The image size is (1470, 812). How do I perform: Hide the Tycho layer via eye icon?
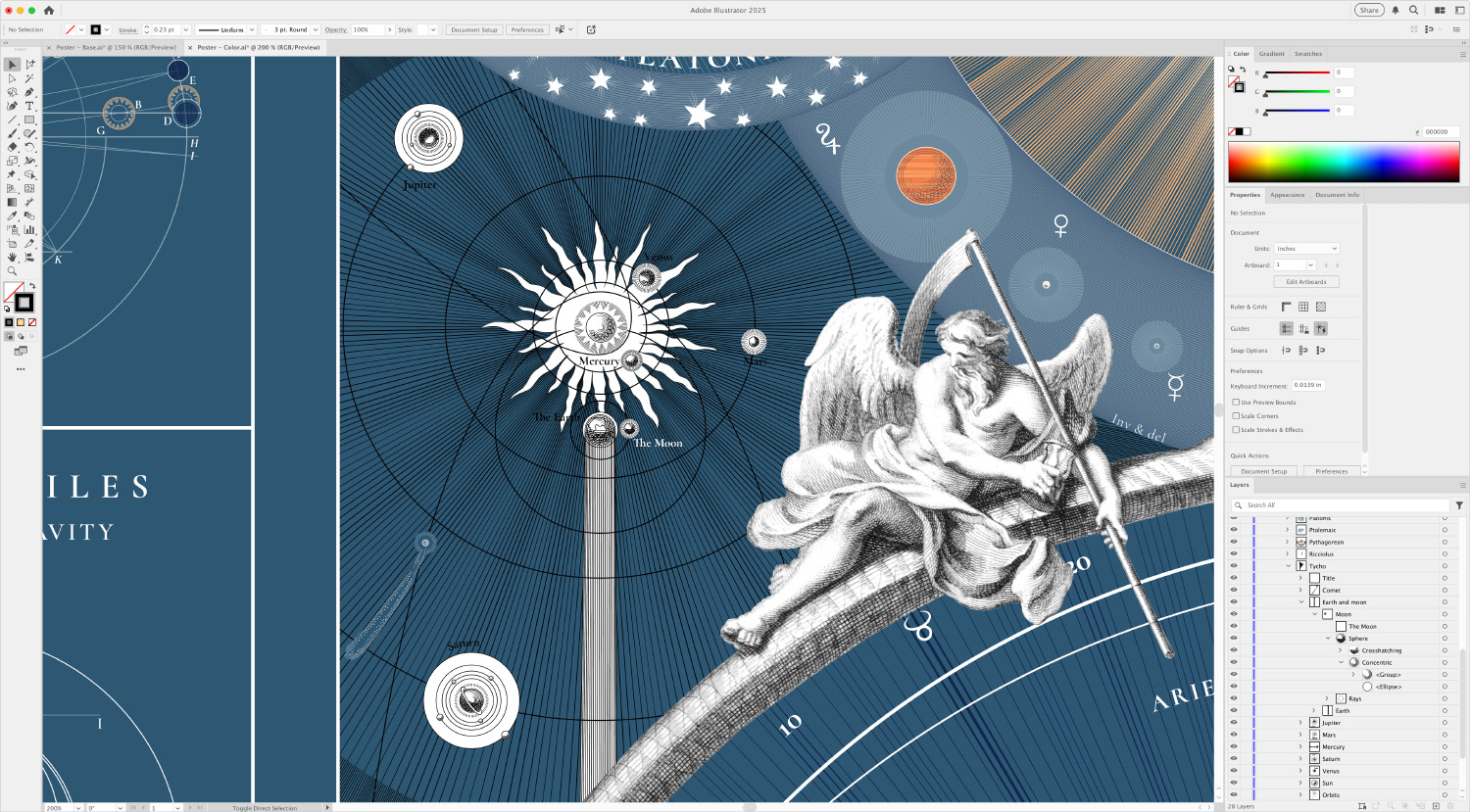coord(1234,566)
